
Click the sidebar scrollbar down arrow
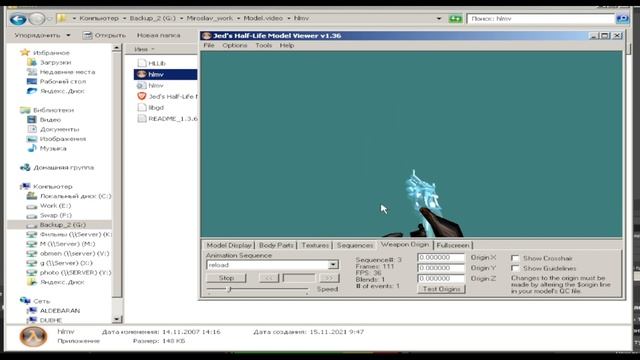[117, 319]
